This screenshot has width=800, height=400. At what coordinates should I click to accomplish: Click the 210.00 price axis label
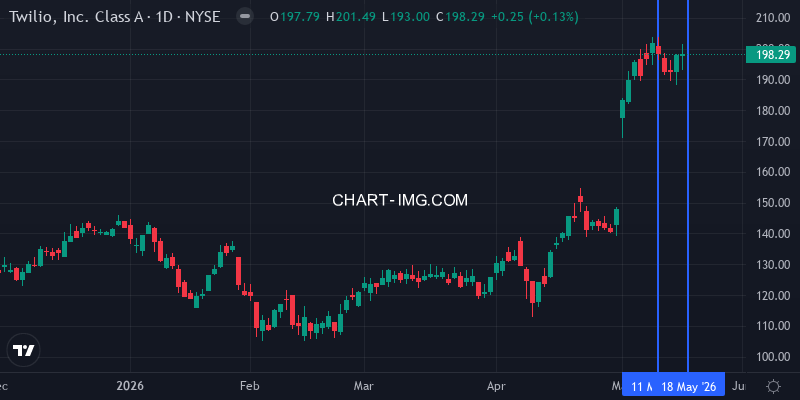pos(773,18)
